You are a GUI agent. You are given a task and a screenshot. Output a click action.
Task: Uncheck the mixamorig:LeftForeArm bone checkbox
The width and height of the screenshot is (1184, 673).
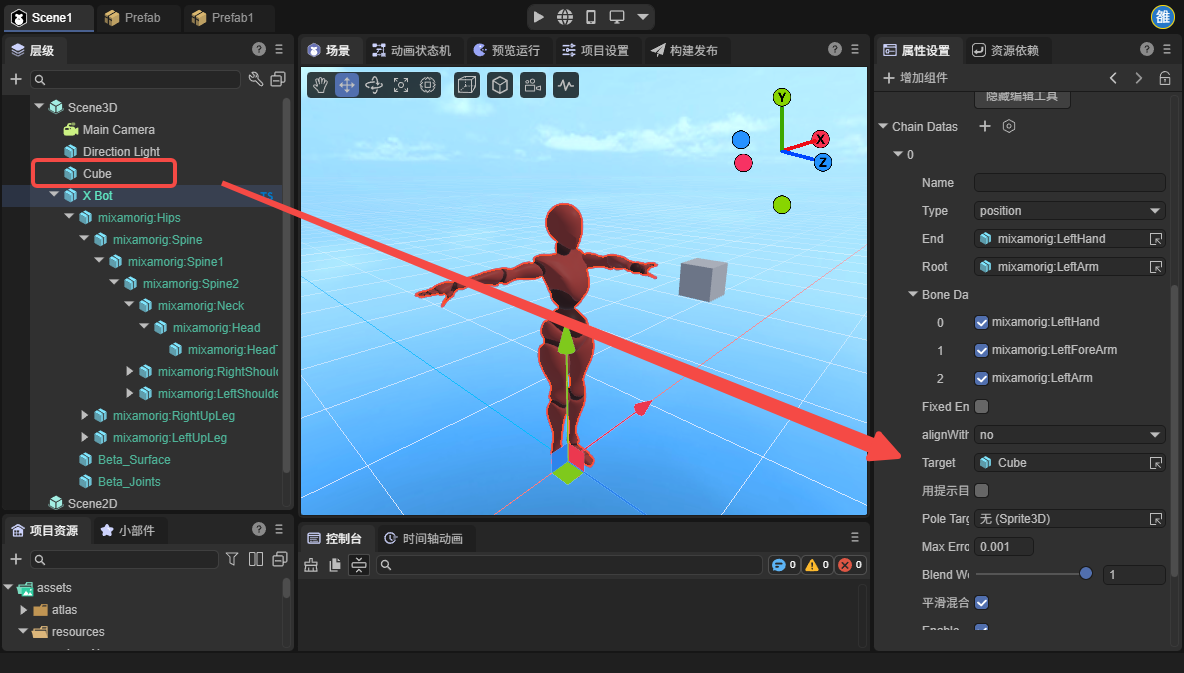981,351
